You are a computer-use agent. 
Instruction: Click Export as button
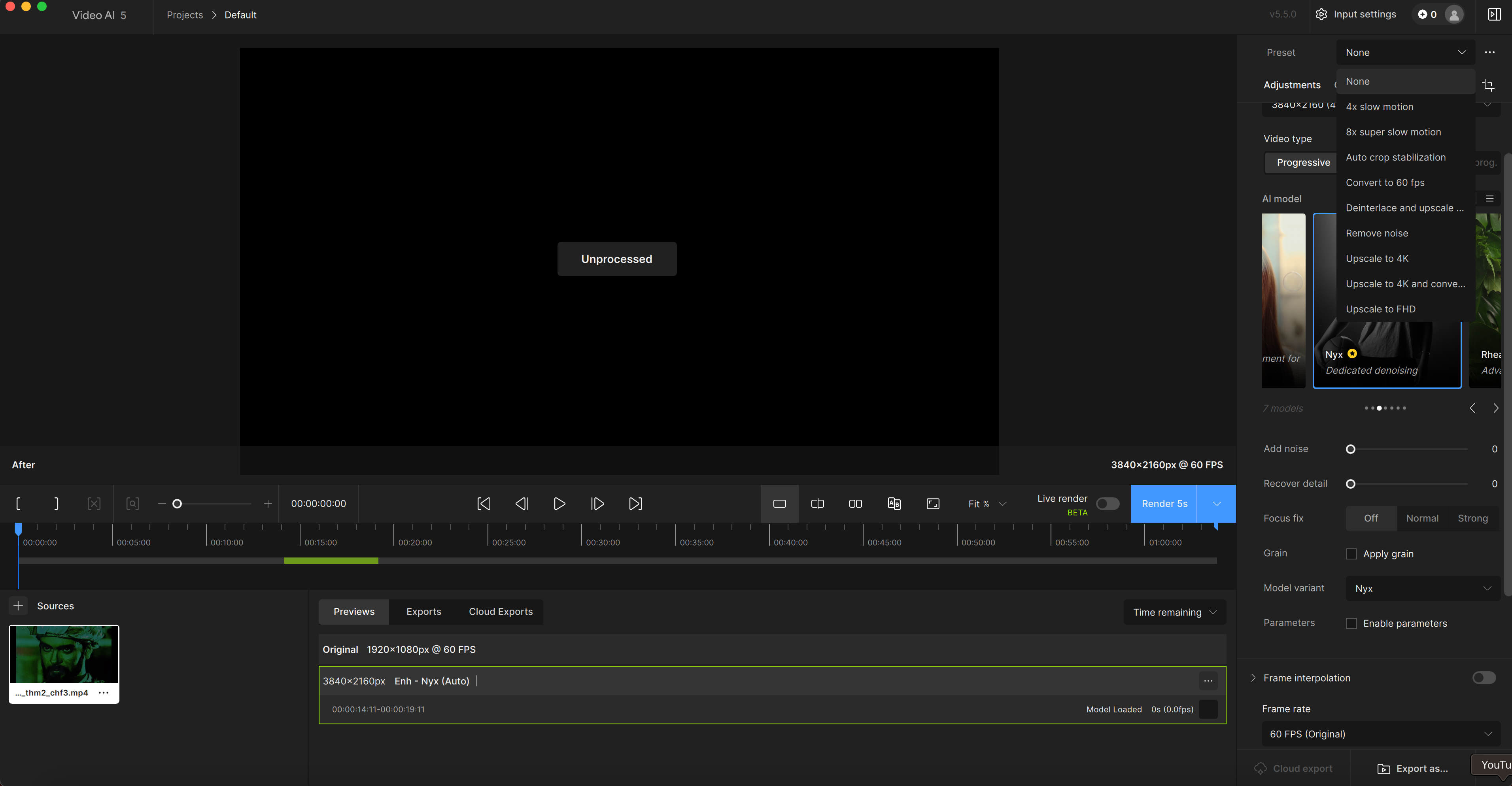coord(1412,768)
